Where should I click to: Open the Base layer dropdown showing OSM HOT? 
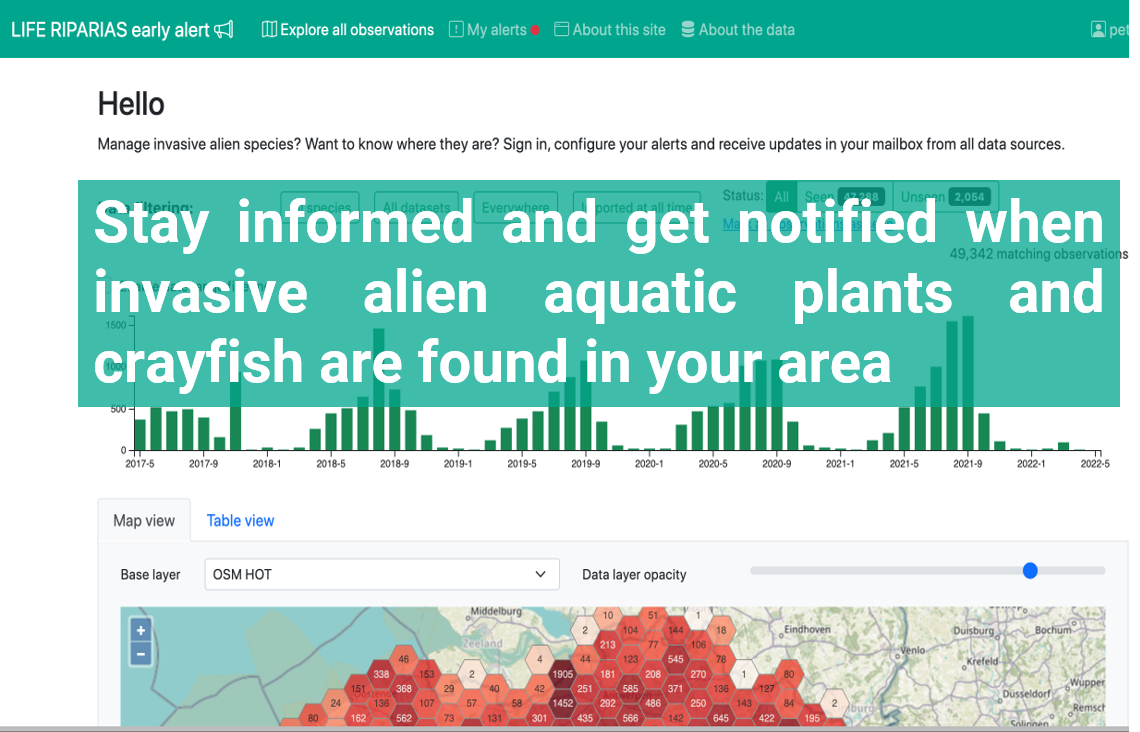(x=382, y=574)
